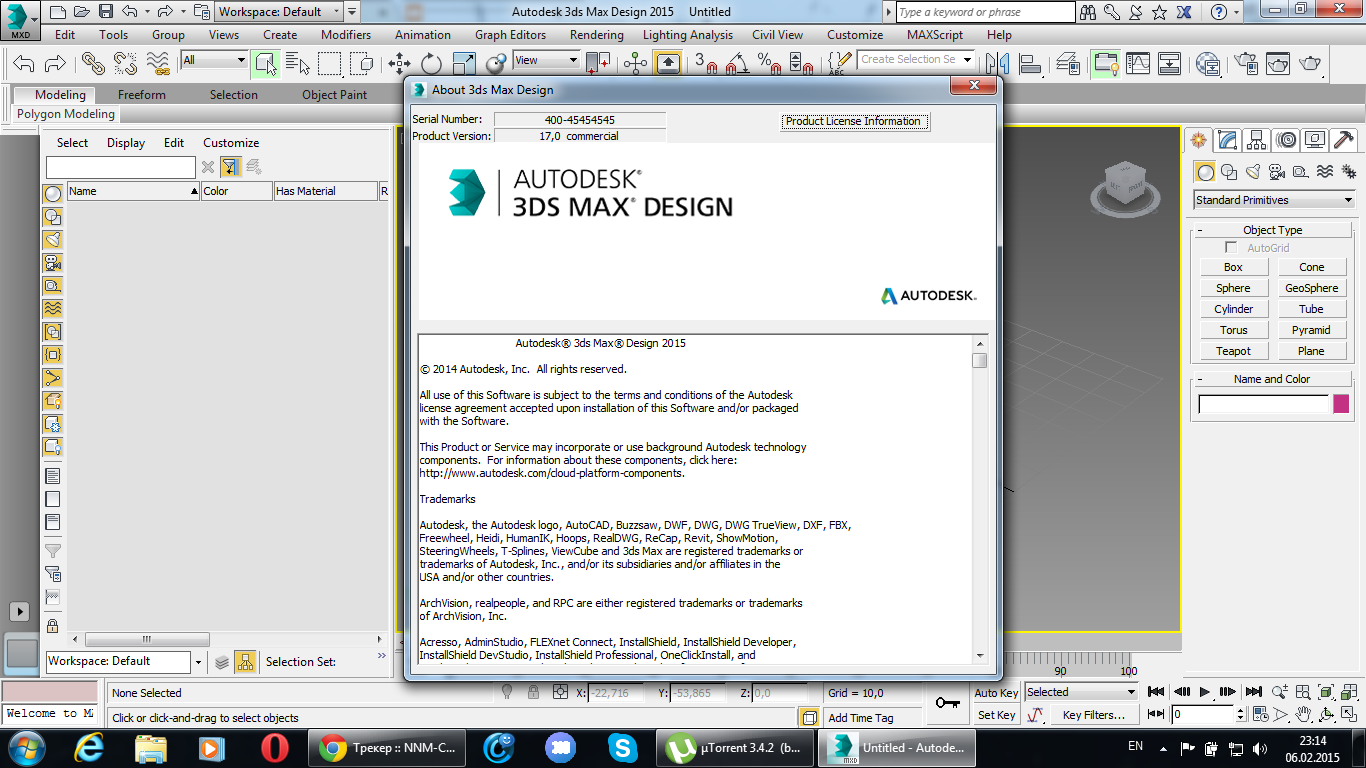Open the application MXD menu button

(x=20, y=19)
